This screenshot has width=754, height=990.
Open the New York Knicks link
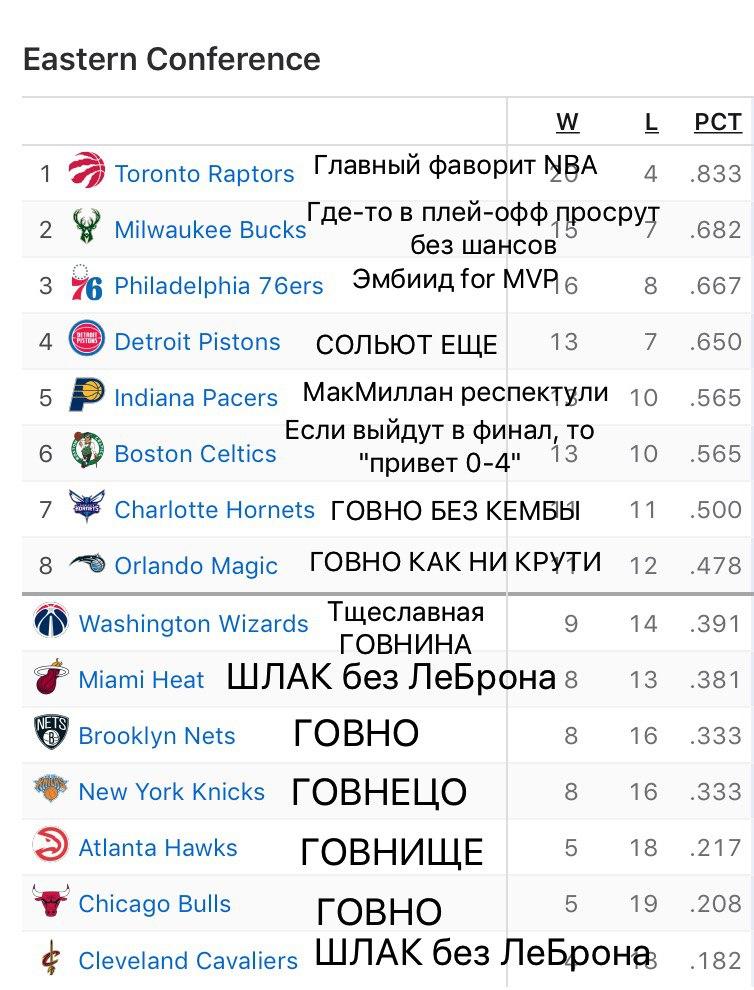(172, 792)
